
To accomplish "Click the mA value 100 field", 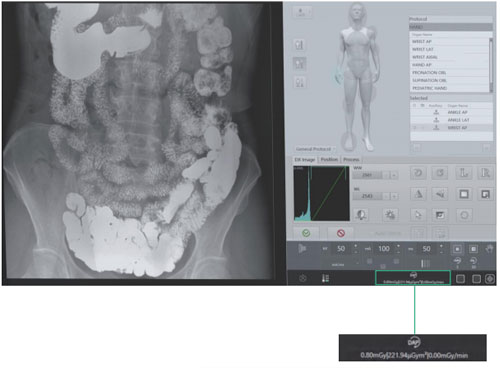I will (384, 249).
